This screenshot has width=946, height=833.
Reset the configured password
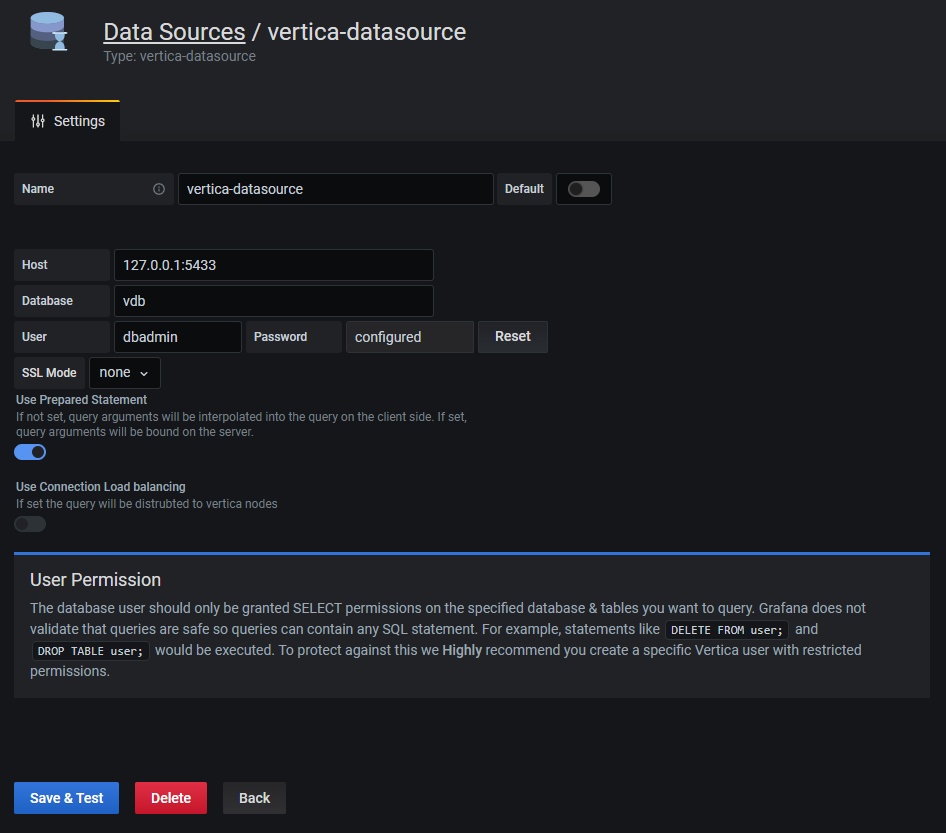pyautogui.click(x=513, y=337)
